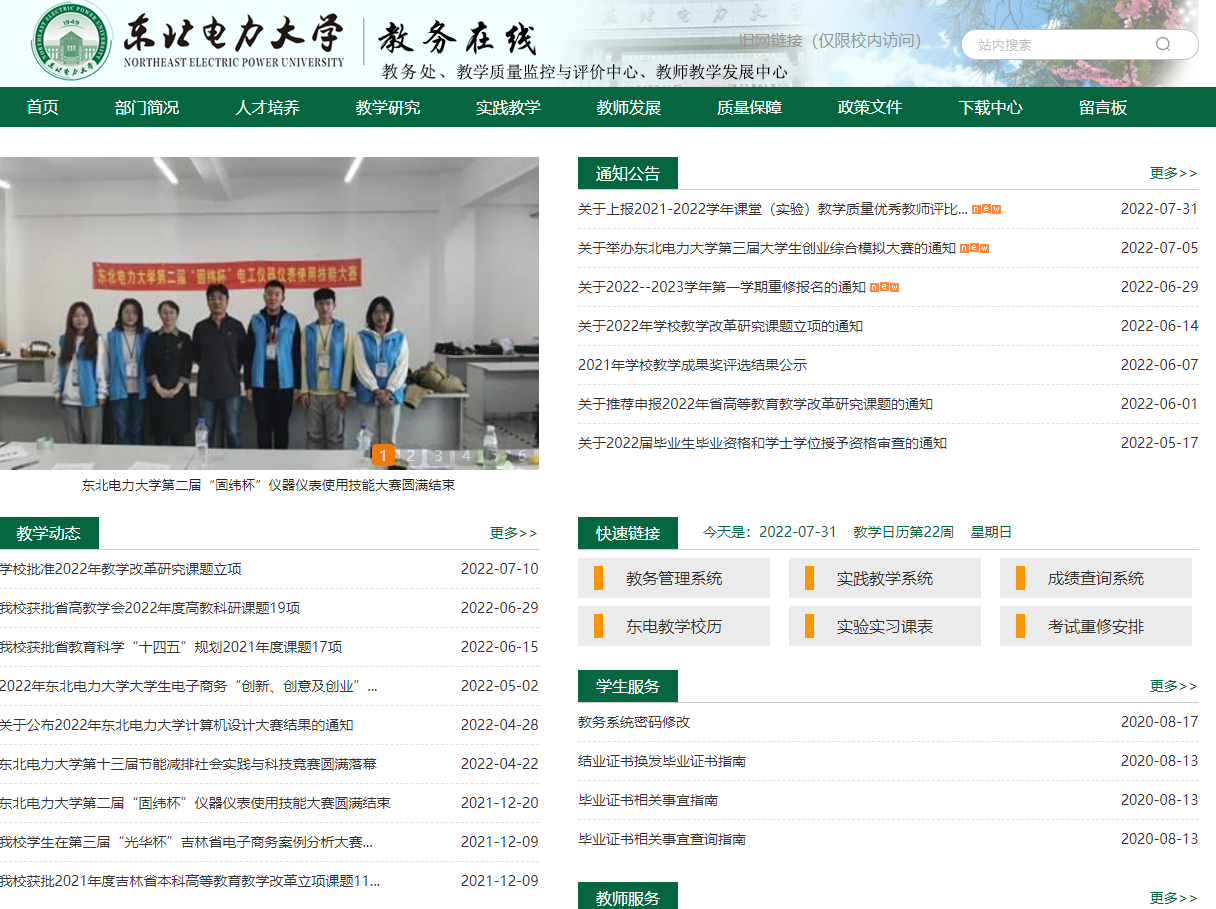Image resolution: width=1216 pixels, height=909 pixels.
Task: Click the orange icon beside 东电教学校历
Action: (x=597, y=625)
